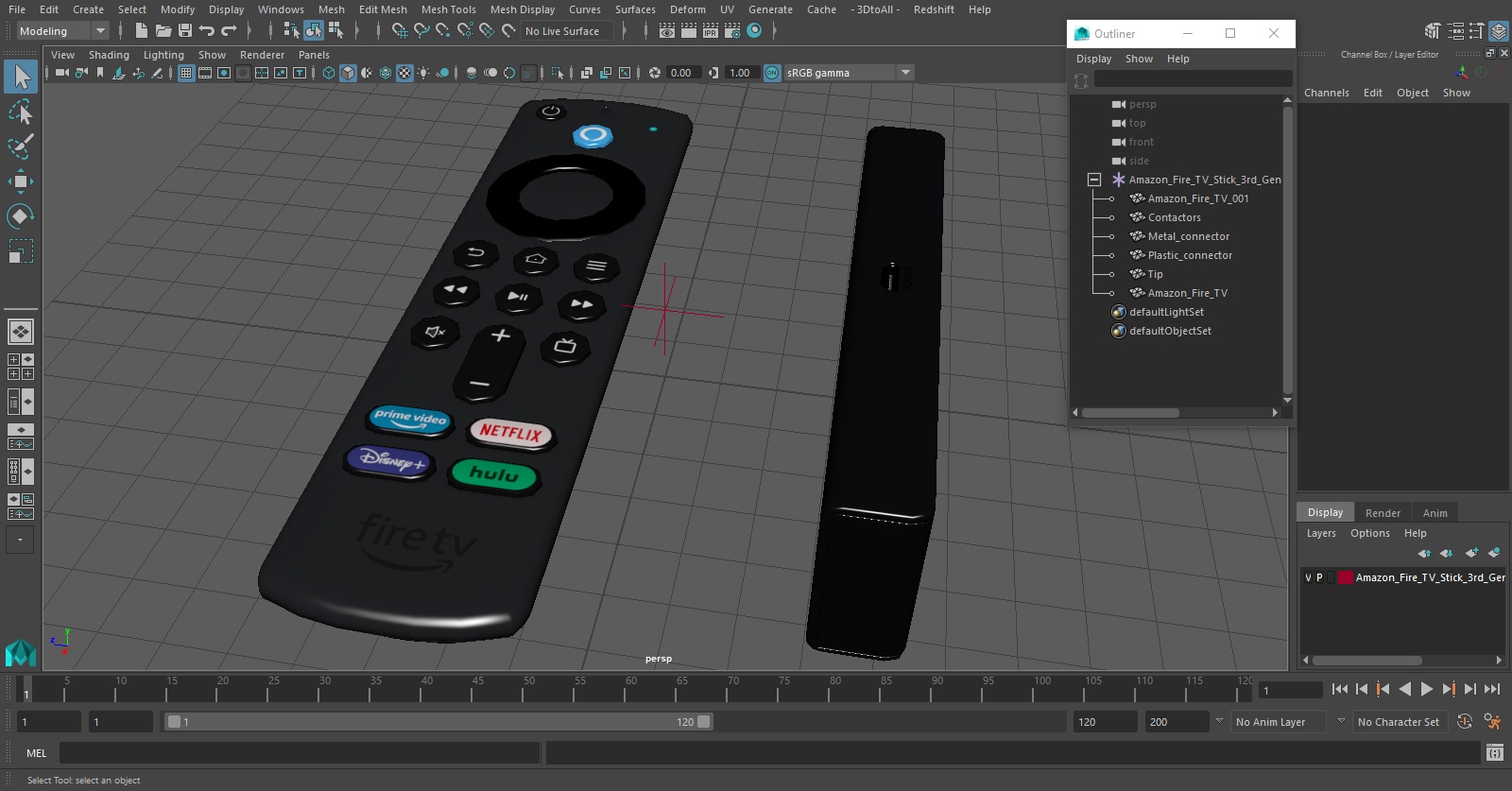Select by component type mode icon
The width and height of the screenshot is (1512, 791).
click(x=335, y=30)
